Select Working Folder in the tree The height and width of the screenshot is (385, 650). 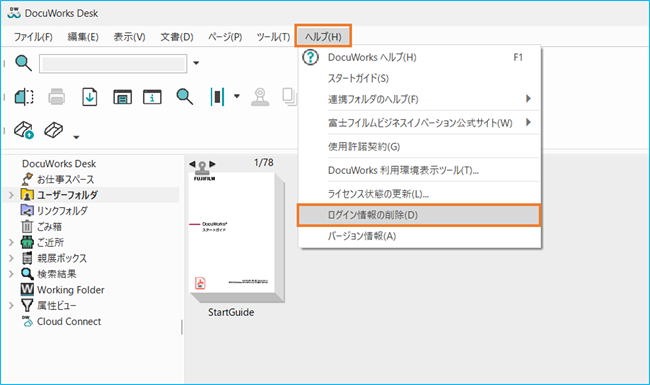pyautogui.click(x=70, y=290)
